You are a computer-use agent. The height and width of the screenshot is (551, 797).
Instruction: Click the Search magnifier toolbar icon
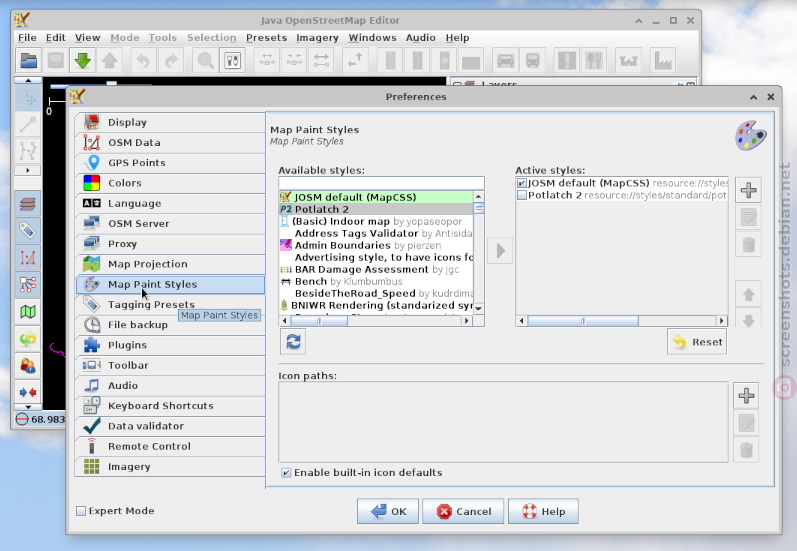(205, 61)
